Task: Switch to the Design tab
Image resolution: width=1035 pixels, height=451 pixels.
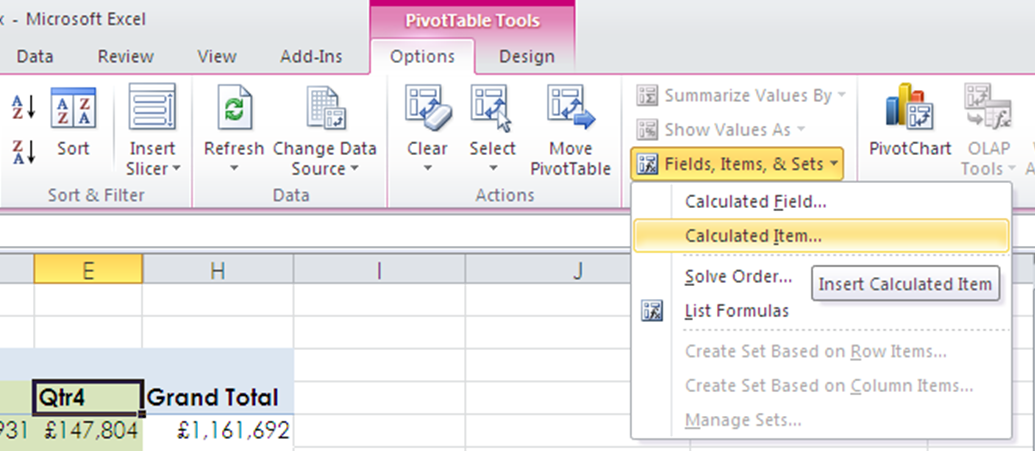Action: [x=526, y=57]
